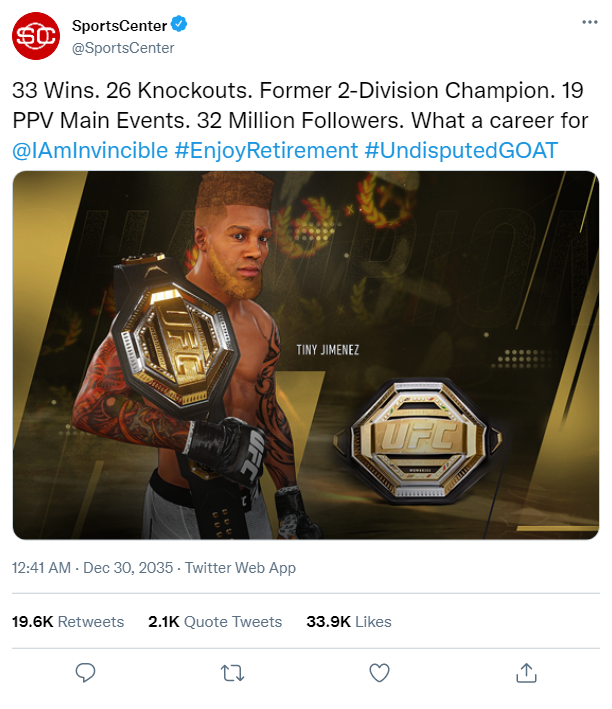
Task: Click the blue verified badge
Action: (x=179, y=24)
